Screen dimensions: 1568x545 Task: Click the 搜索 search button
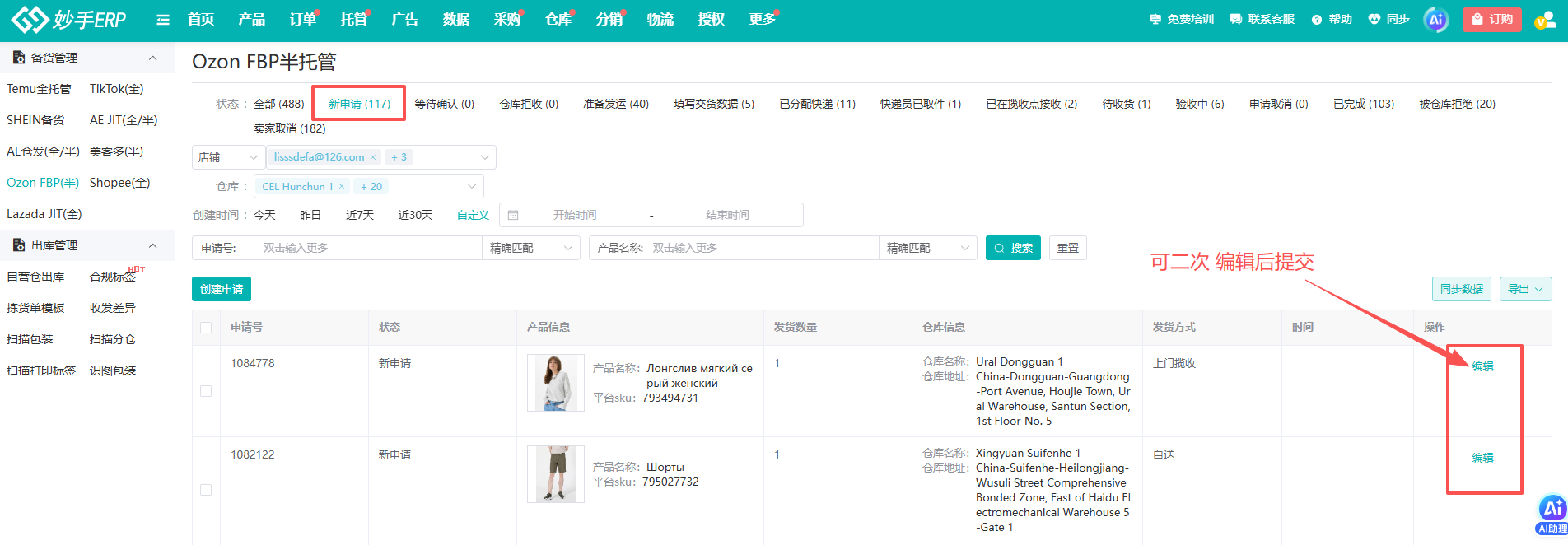1013,248
